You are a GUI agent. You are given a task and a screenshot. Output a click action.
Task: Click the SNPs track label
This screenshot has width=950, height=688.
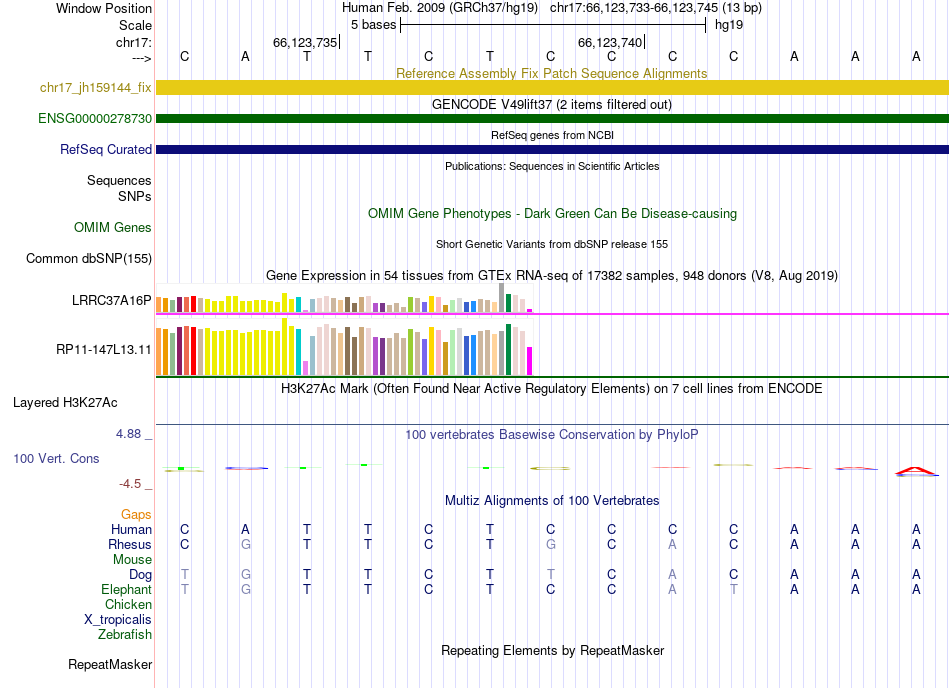(x=135, y=196)
